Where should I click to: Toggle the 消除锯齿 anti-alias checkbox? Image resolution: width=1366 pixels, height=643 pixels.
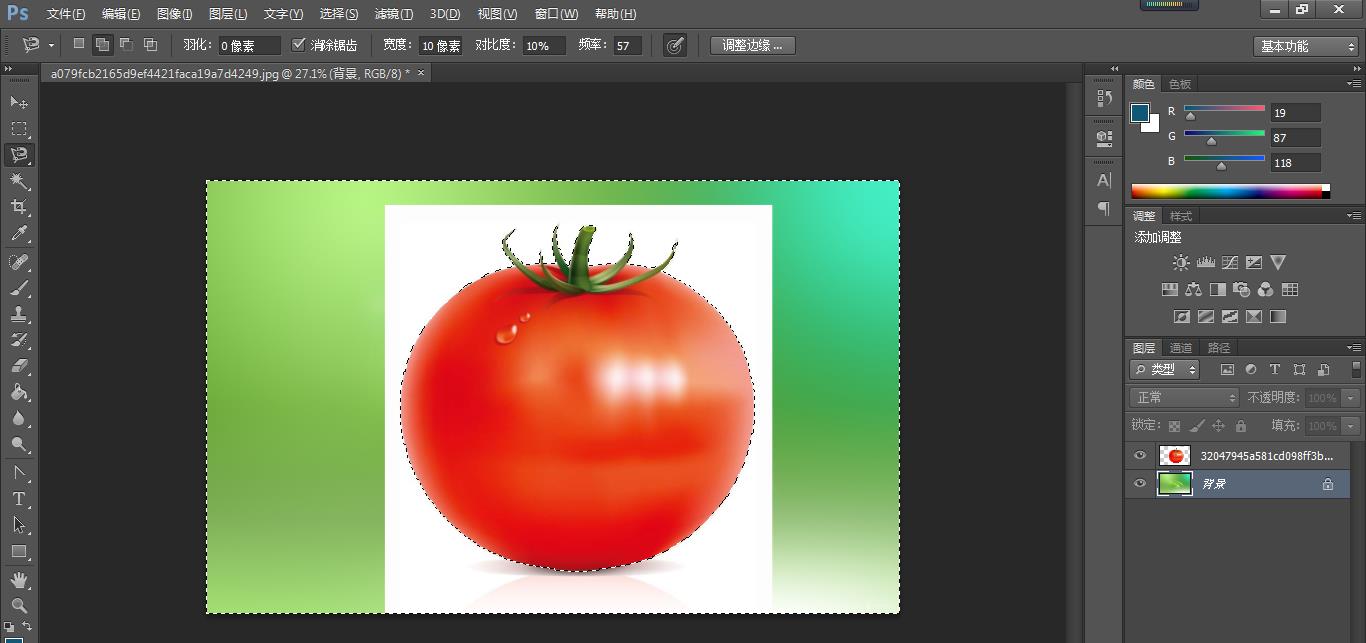[x=298, y=45]
